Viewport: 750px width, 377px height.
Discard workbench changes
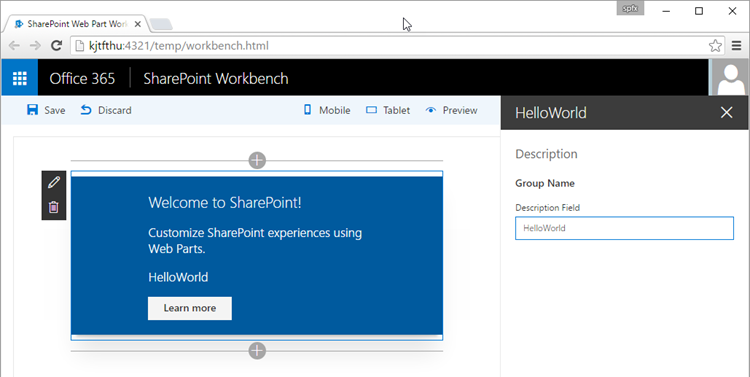(x=106, y=110)
